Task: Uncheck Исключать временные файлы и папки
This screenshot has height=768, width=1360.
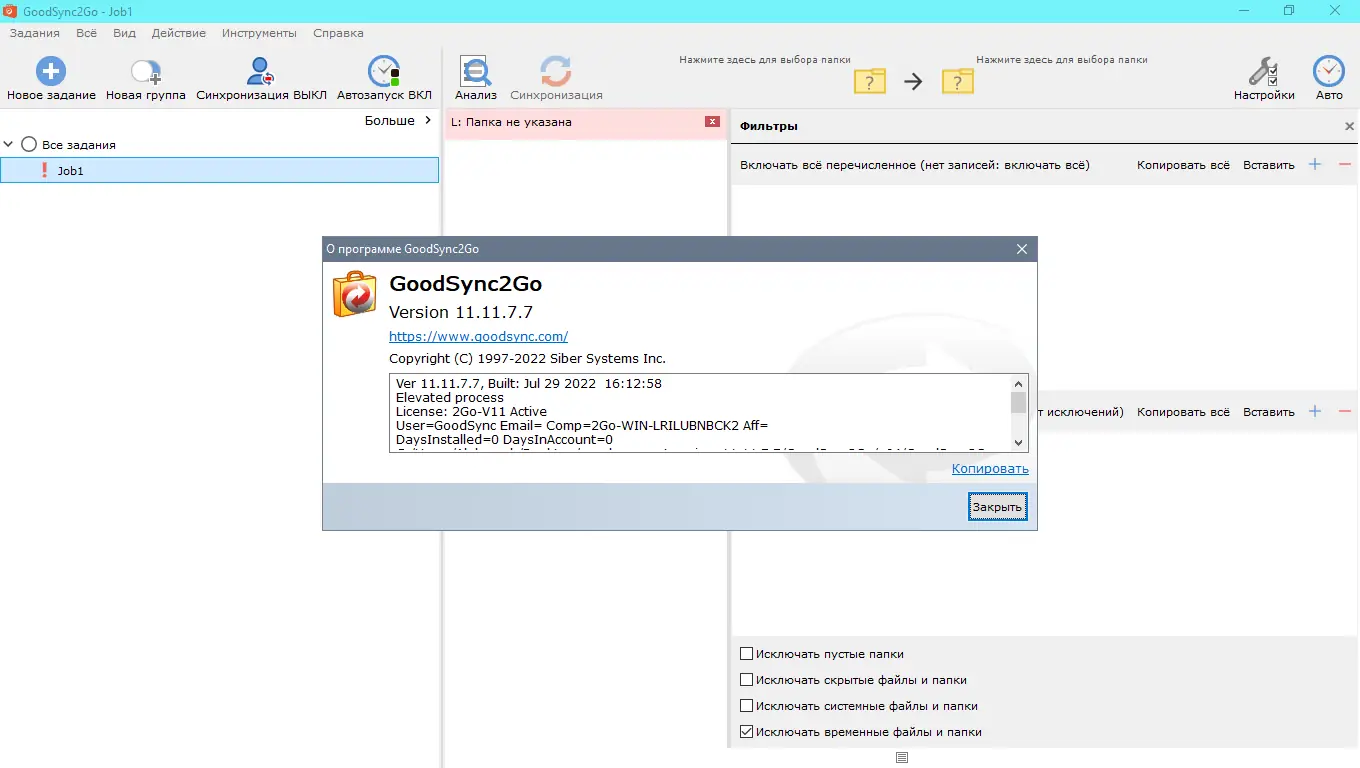Action: [746, 732]
